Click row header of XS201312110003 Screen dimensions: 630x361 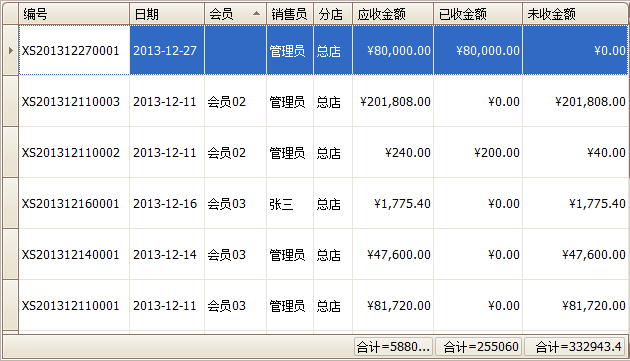11,101
